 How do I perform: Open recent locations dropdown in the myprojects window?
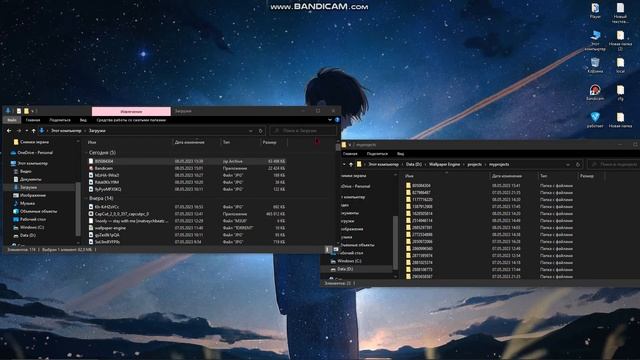click(x=344, y=164)
